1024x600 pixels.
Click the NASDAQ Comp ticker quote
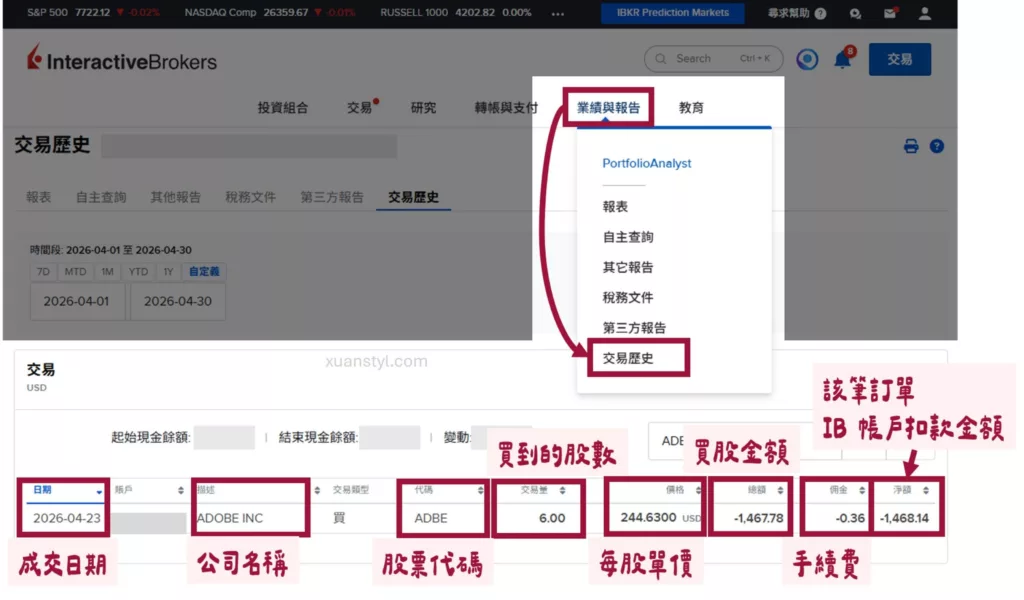[x=269, y=12]
